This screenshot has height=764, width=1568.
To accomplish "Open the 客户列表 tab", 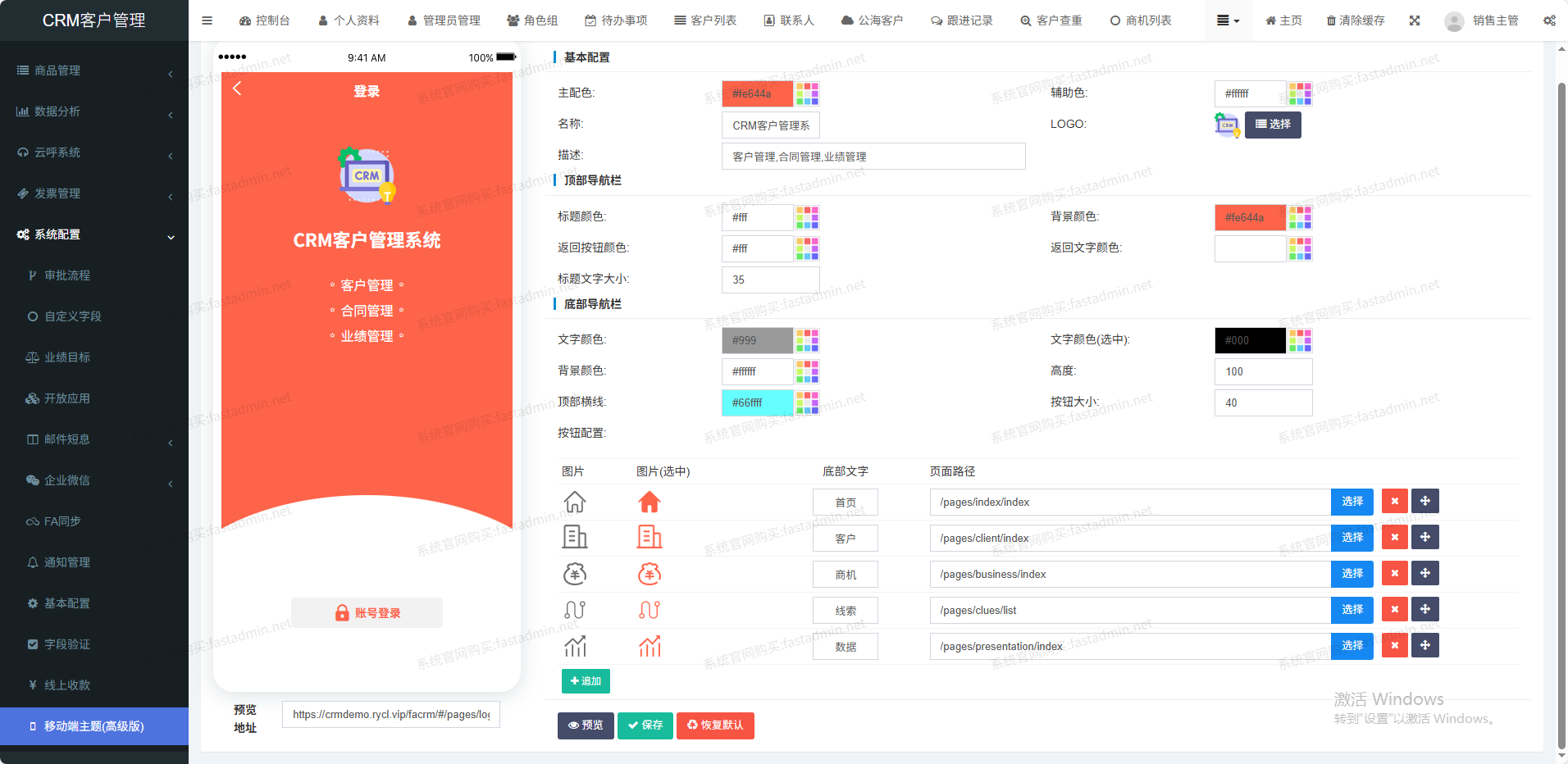I will pyautogui.click(x=705, y=20).
